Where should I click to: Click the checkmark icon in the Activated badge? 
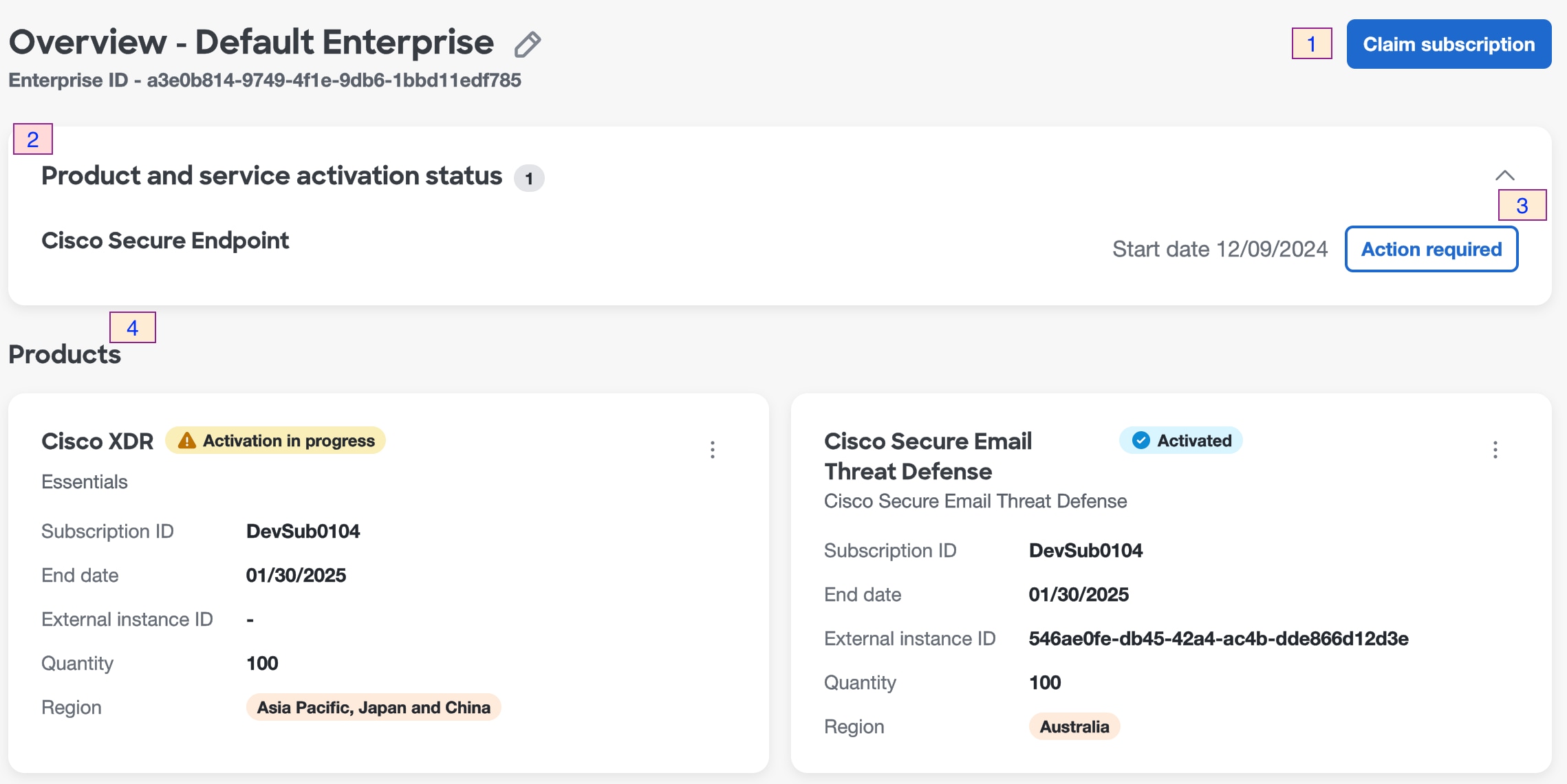click(1141, 440)
